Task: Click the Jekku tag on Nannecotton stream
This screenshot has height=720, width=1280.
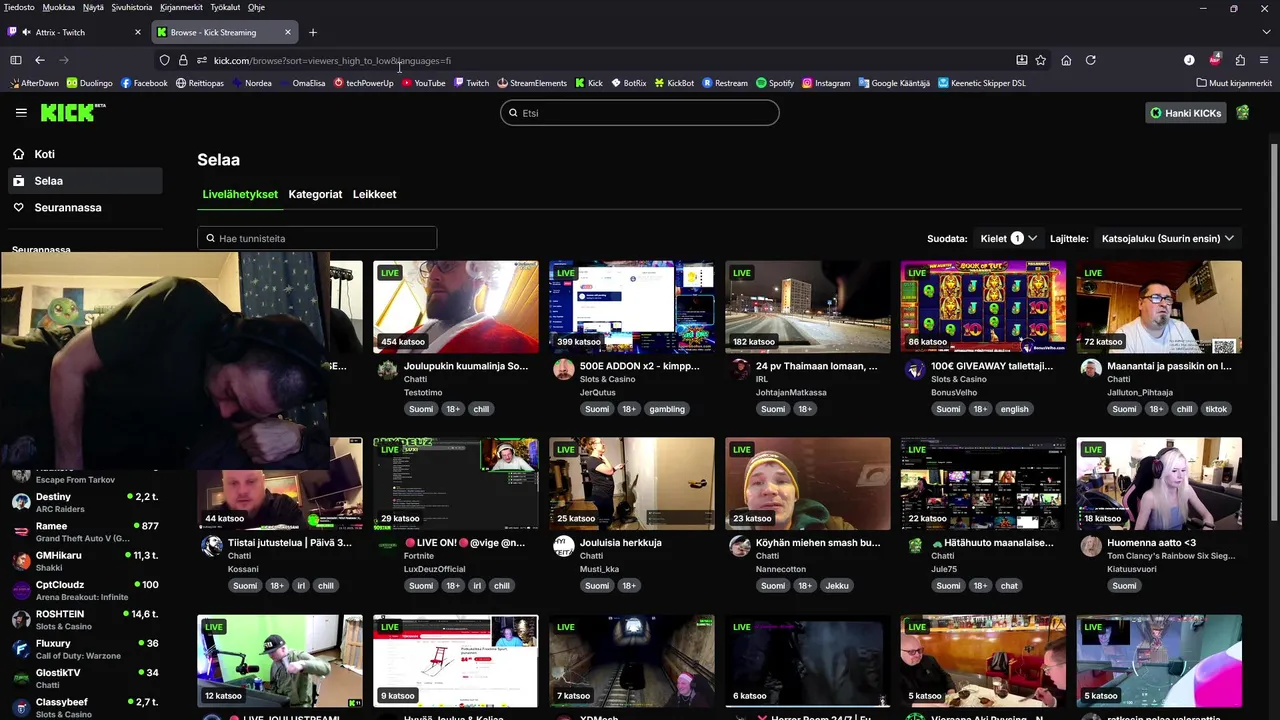Action: click(837, 586)
